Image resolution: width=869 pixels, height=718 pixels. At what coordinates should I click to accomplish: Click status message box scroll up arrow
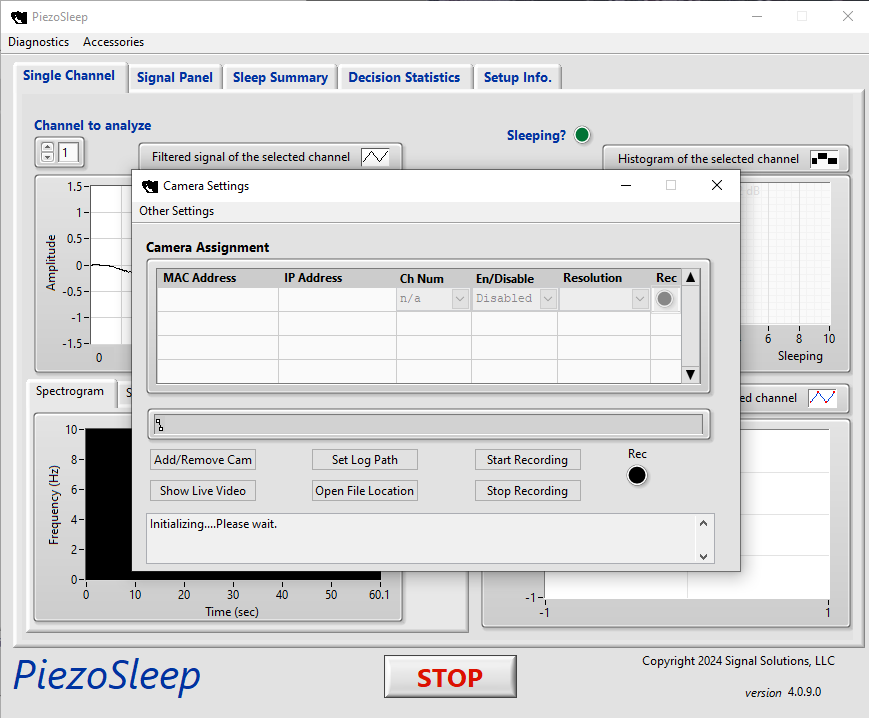[x=703, y=524]
